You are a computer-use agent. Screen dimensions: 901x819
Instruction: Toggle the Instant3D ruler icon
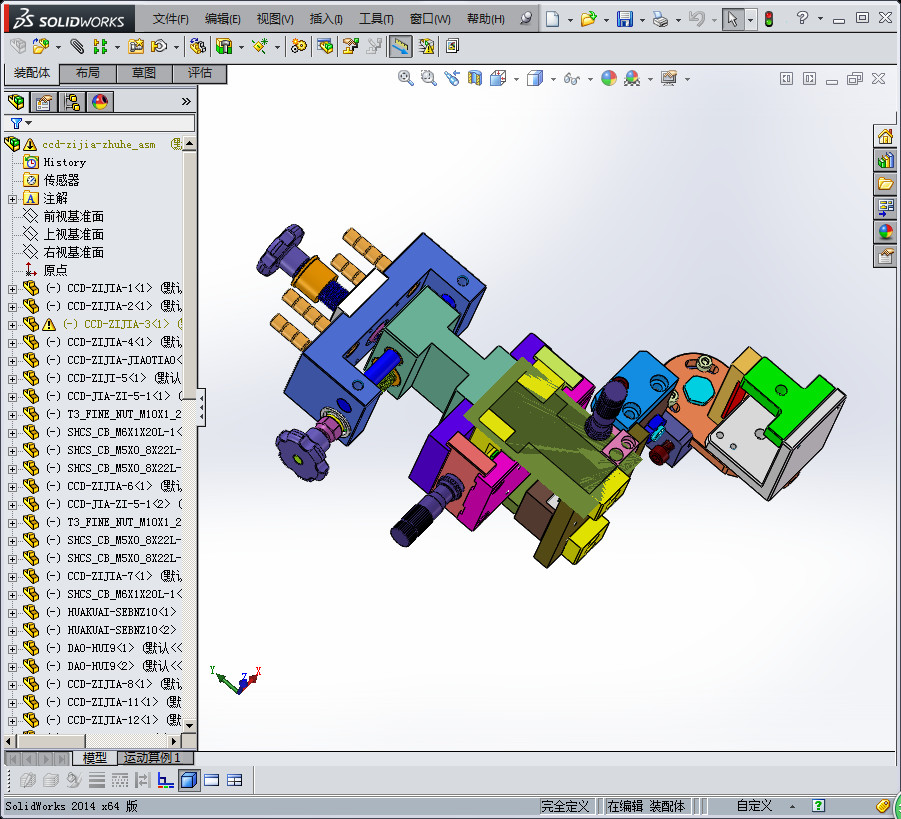click(x=401, y=46)
